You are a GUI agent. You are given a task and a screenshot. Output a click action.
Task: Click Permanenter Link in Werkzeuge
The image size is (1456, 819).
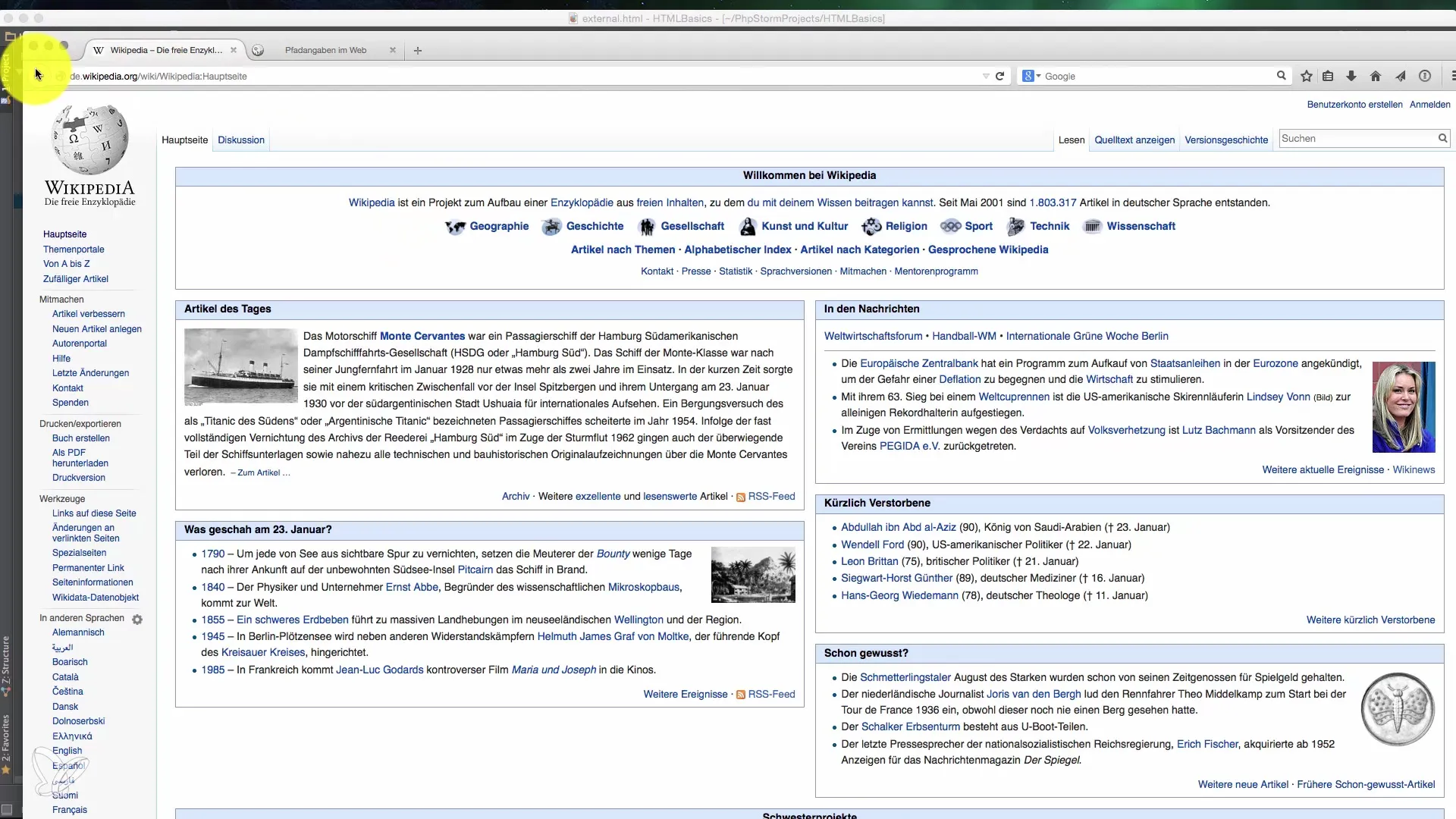pyautogui.click(x=88, y=567)
